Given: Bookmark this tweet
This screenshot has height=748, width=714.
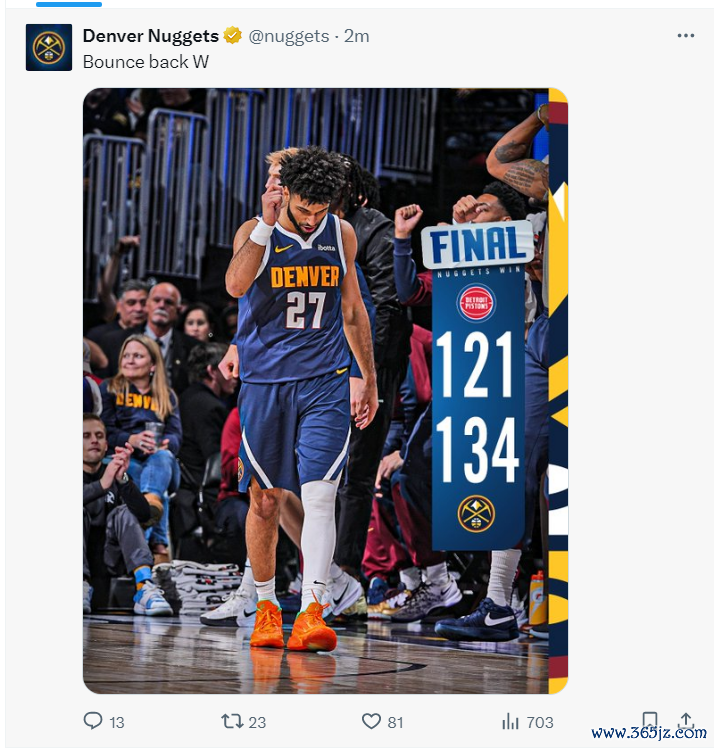Looking at the screenshot, I should click(650, 720).
